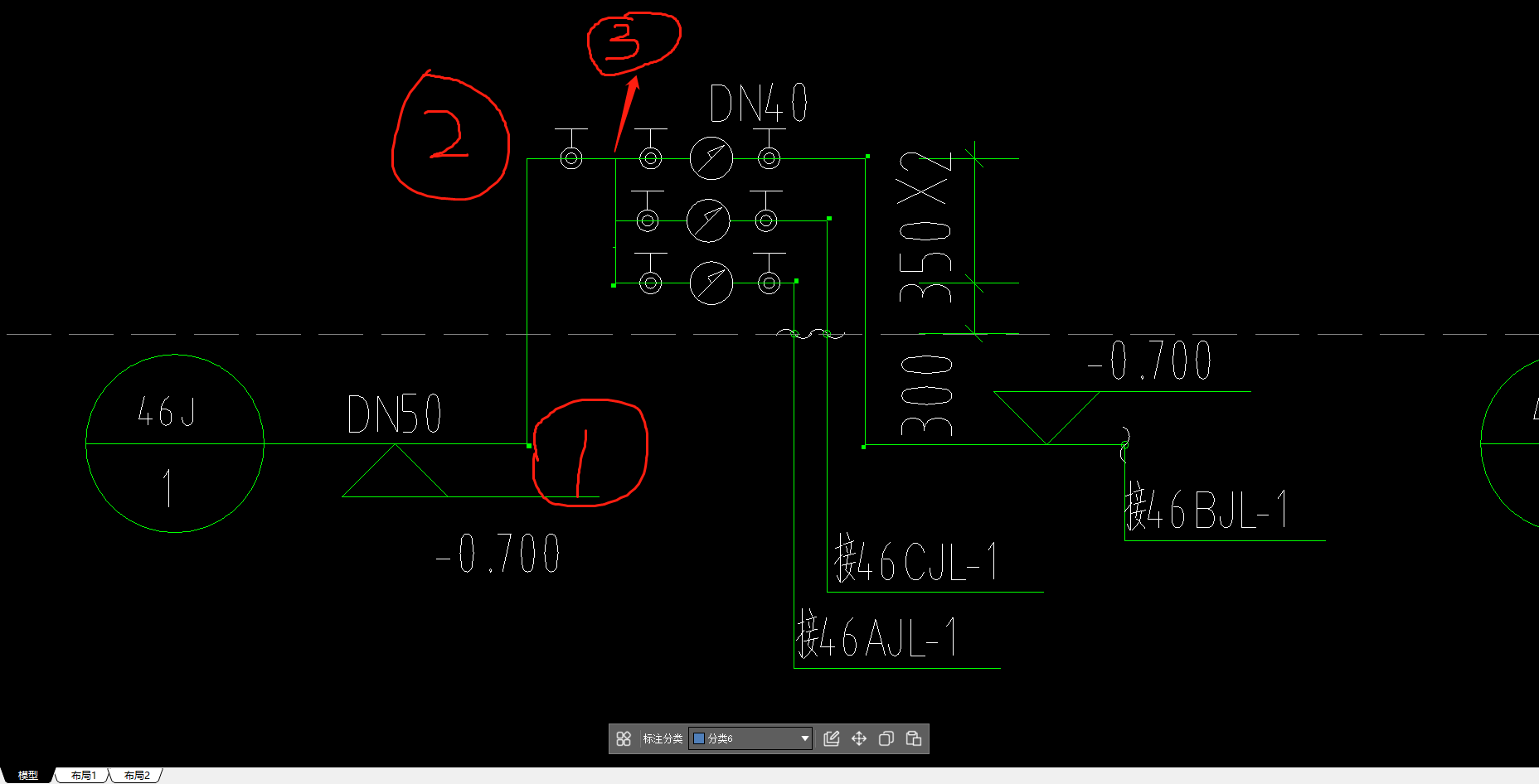Click the paste annotation icon
The height and width of the screenshot is (784, 1539).
[914, 738]
